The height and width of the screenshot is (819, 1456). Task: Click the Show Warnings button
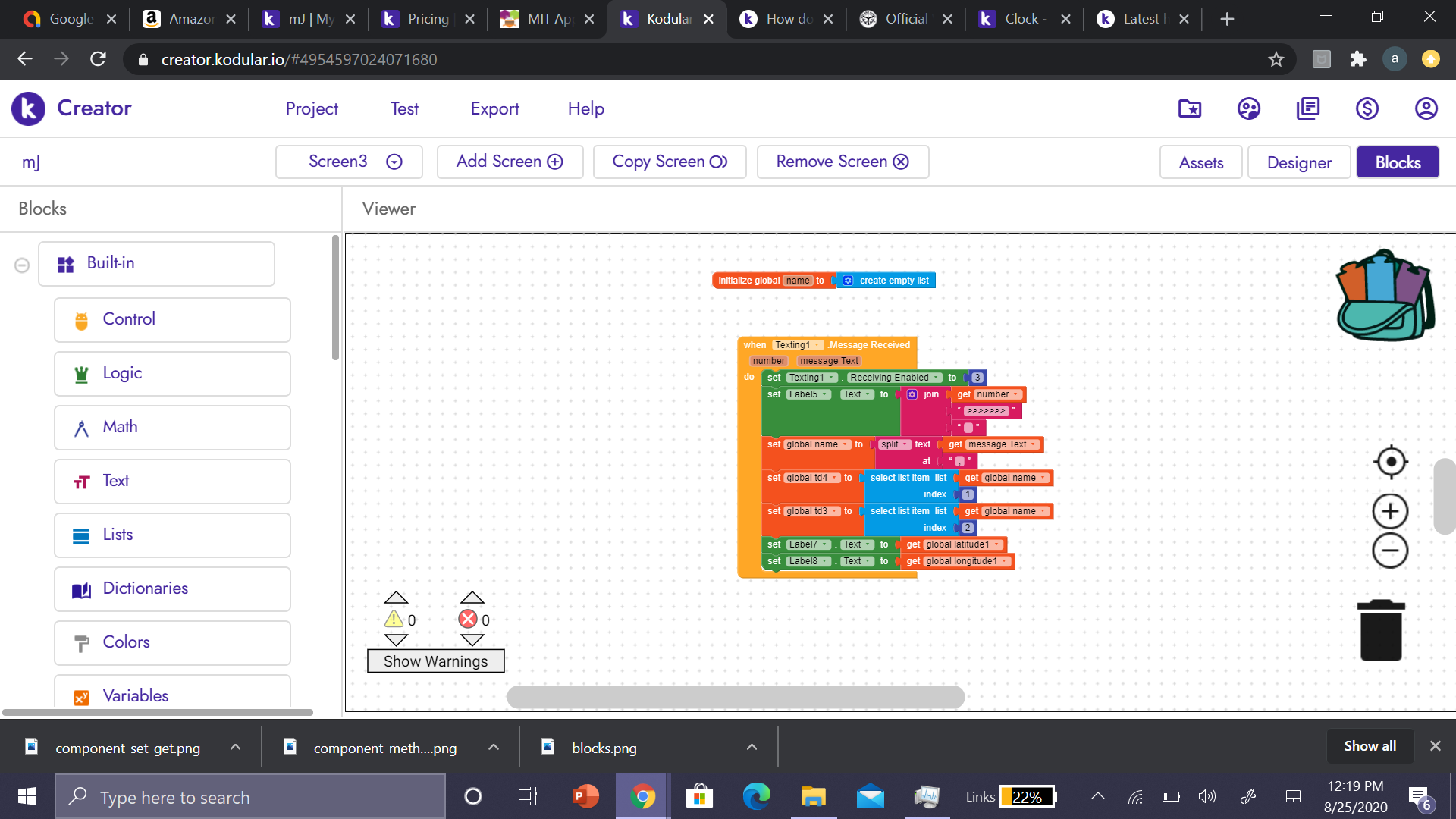(435, 661)
